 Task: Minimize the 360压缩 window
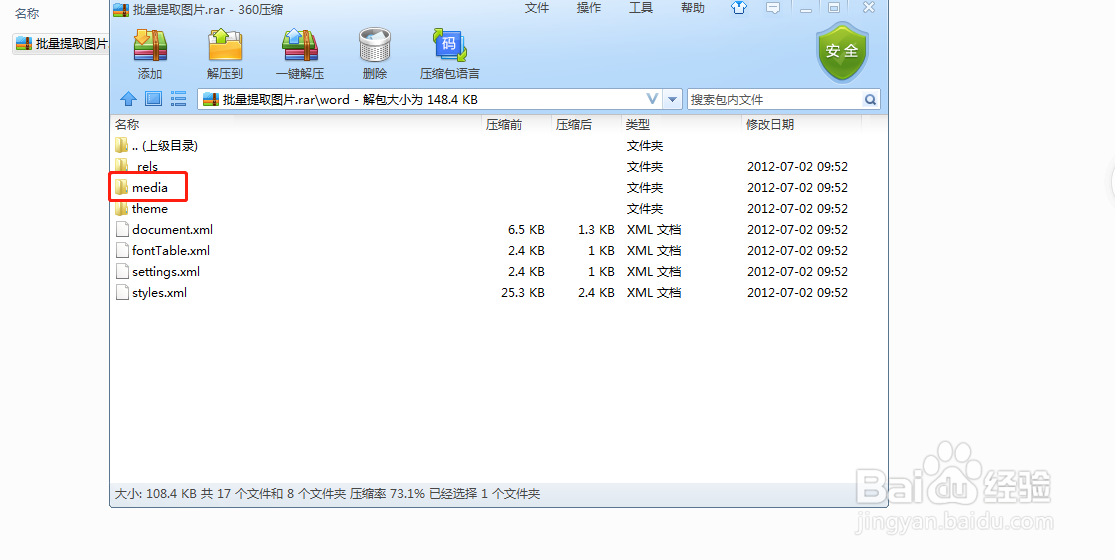click(x=806, y=9)
